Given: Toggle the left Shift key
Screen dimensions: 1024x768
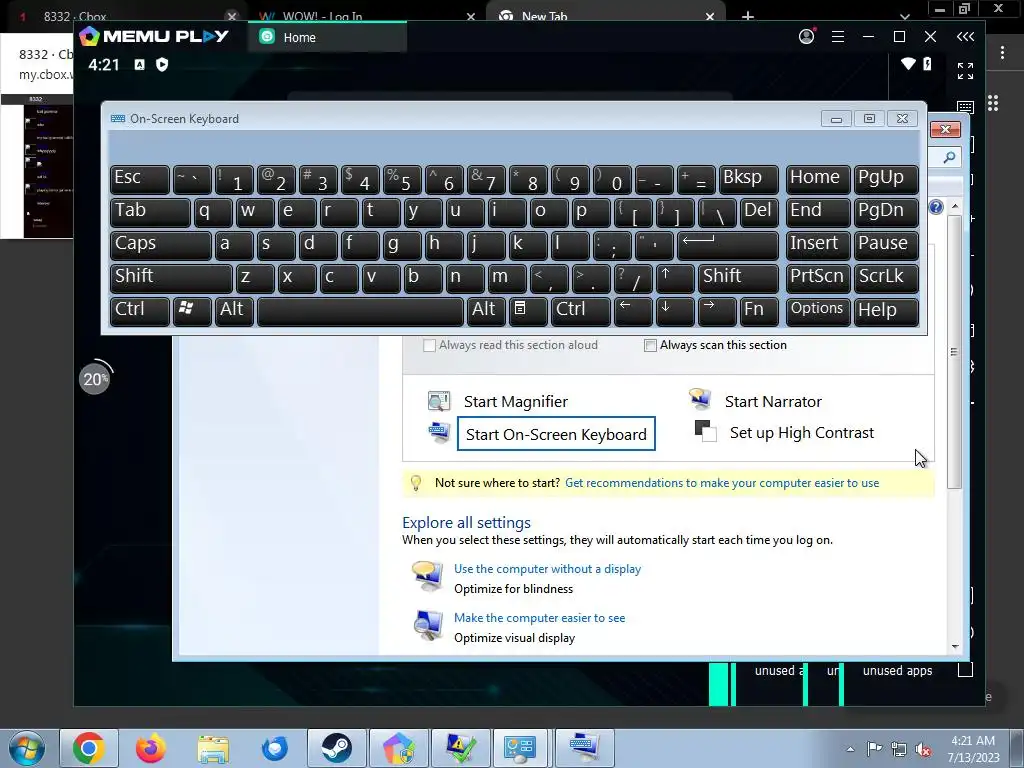Looking at the screenshot, I should 171,278.
